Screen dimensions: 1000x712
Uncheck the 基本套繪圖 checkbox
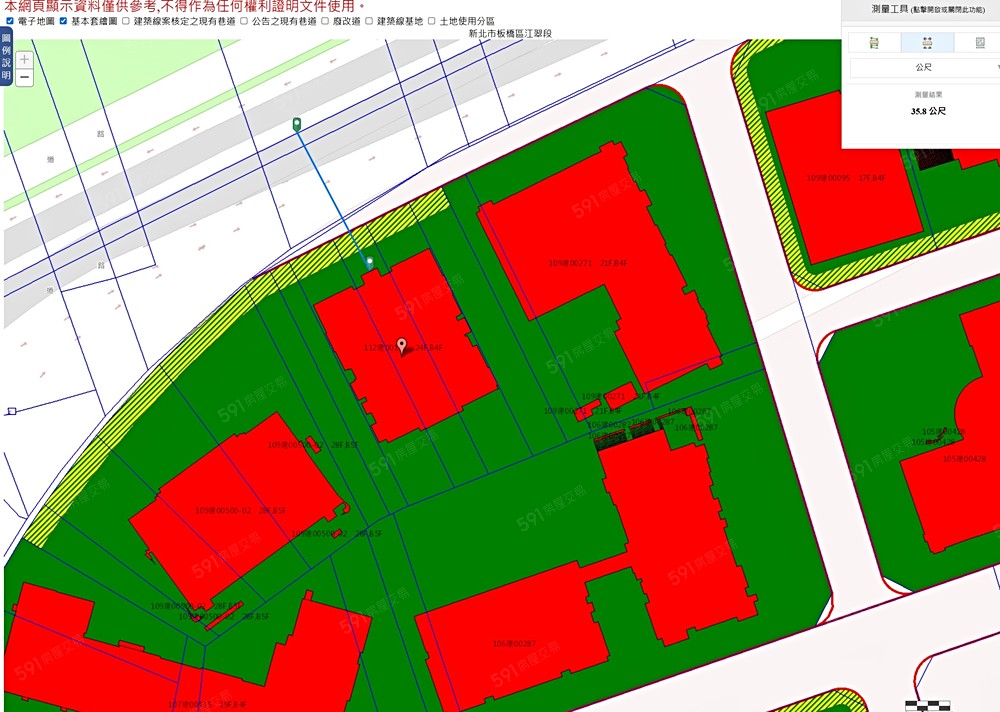pos(64,20)
